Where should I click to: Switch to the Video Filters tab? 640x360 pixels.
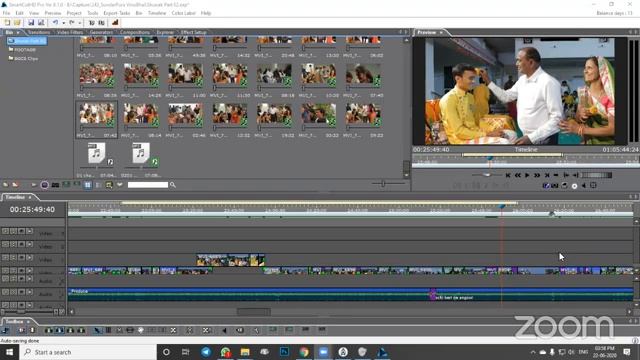coord(70,32)
